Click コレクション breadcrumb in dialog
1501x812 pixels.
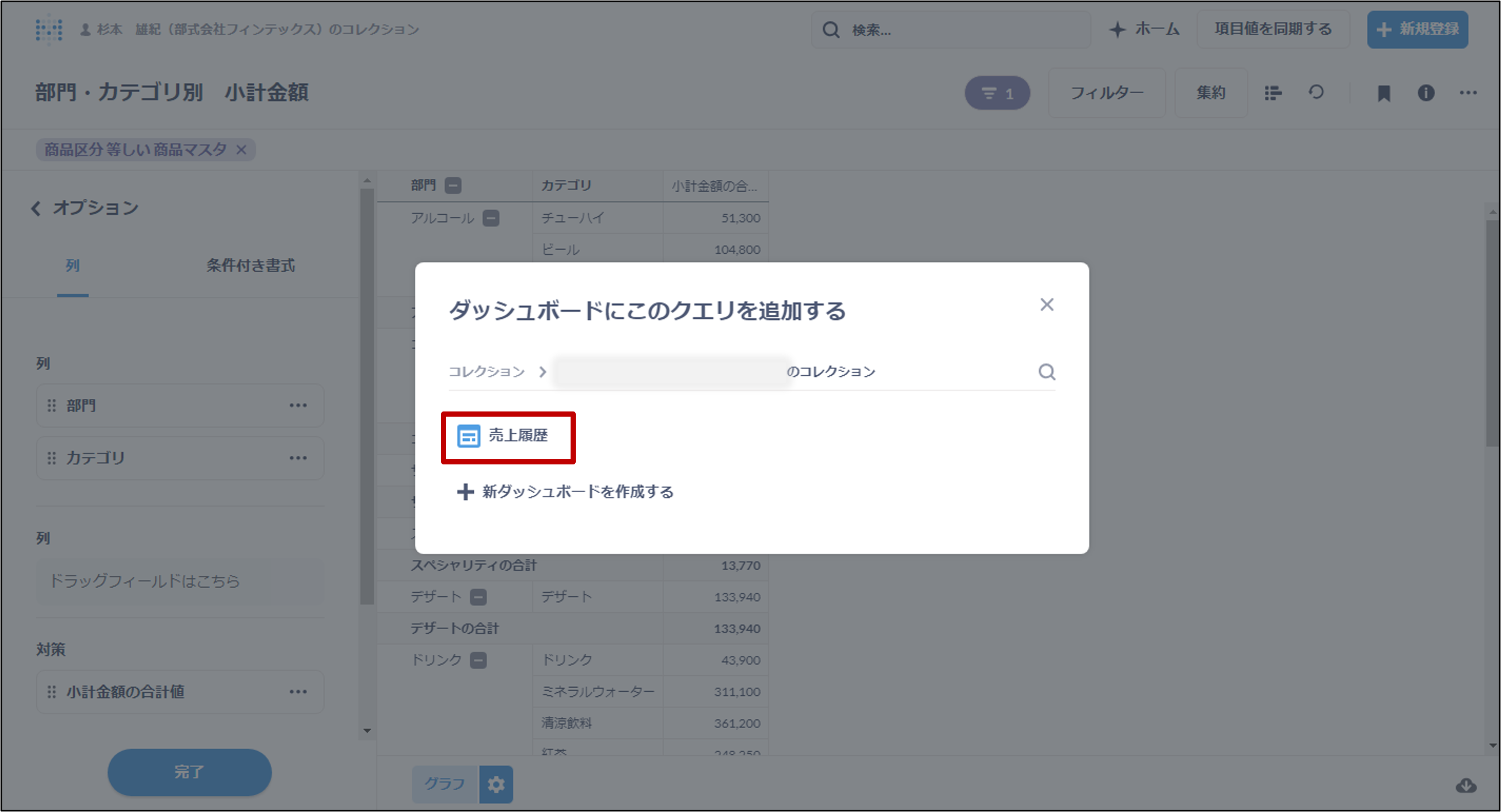pos(487,372)
